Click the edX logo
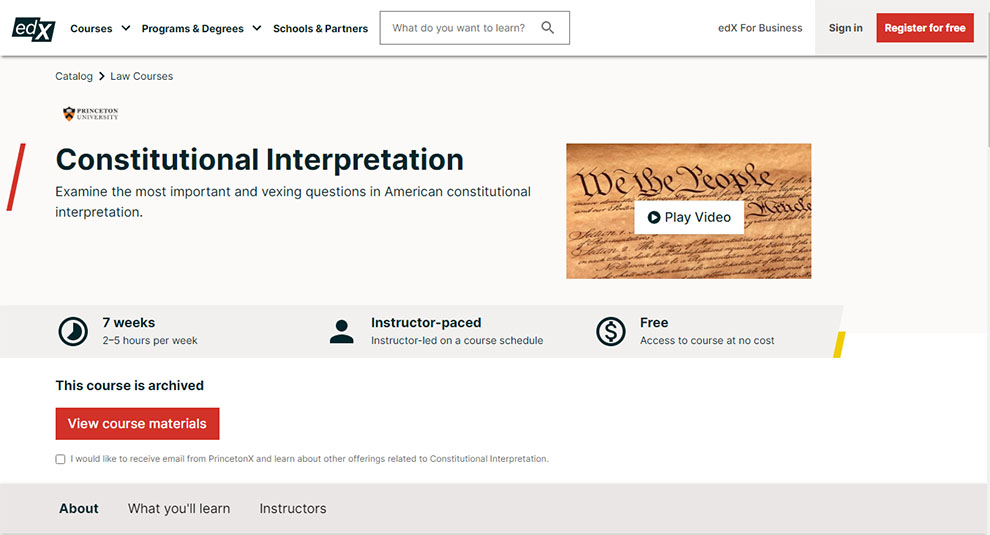The height and width of the screenshot is (535, 990). [x=33, y=28]
